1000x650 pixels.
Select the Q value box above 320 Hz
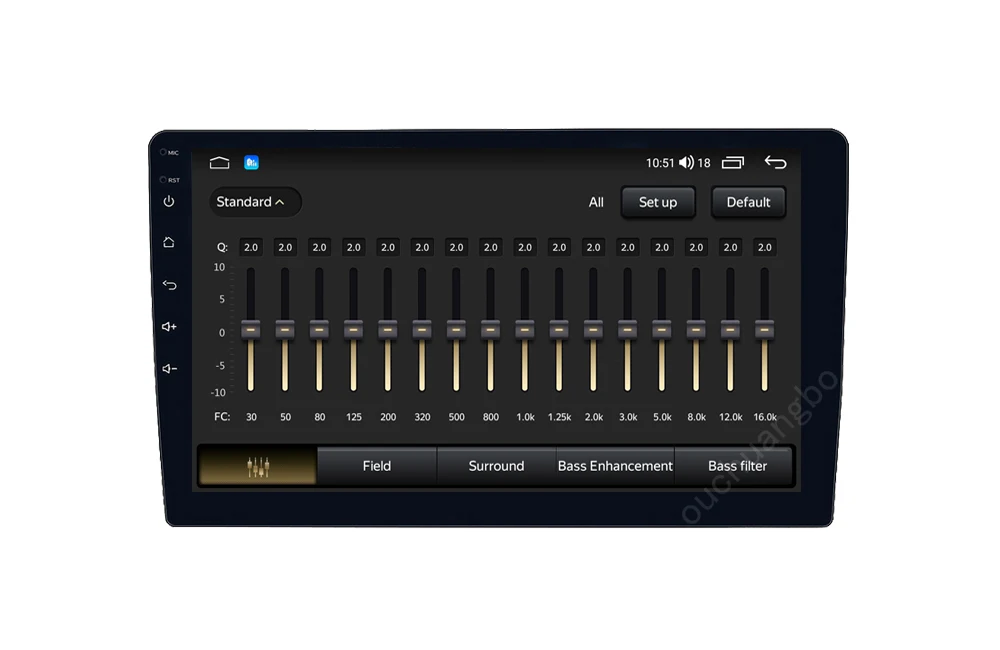pyautogui.click(x=422, y=247)
